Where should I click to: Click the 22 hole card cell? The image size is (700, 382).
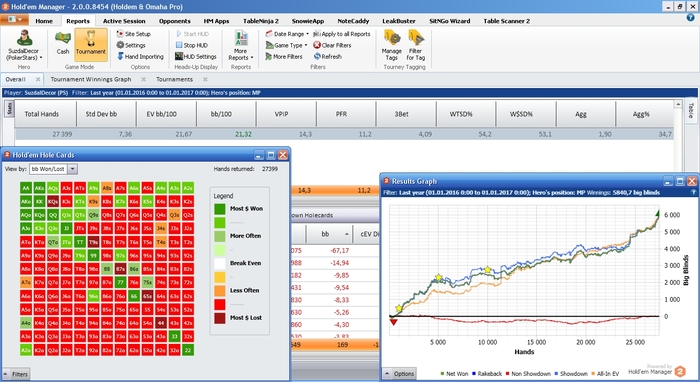188,350
